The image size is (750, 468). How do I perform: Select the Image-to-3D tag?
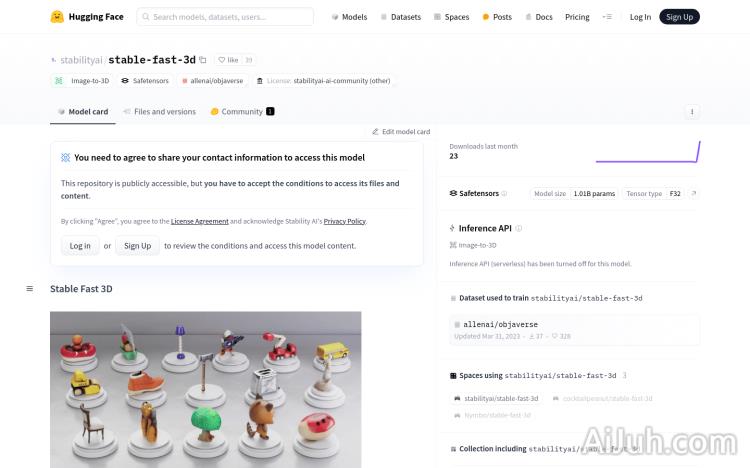82,81
